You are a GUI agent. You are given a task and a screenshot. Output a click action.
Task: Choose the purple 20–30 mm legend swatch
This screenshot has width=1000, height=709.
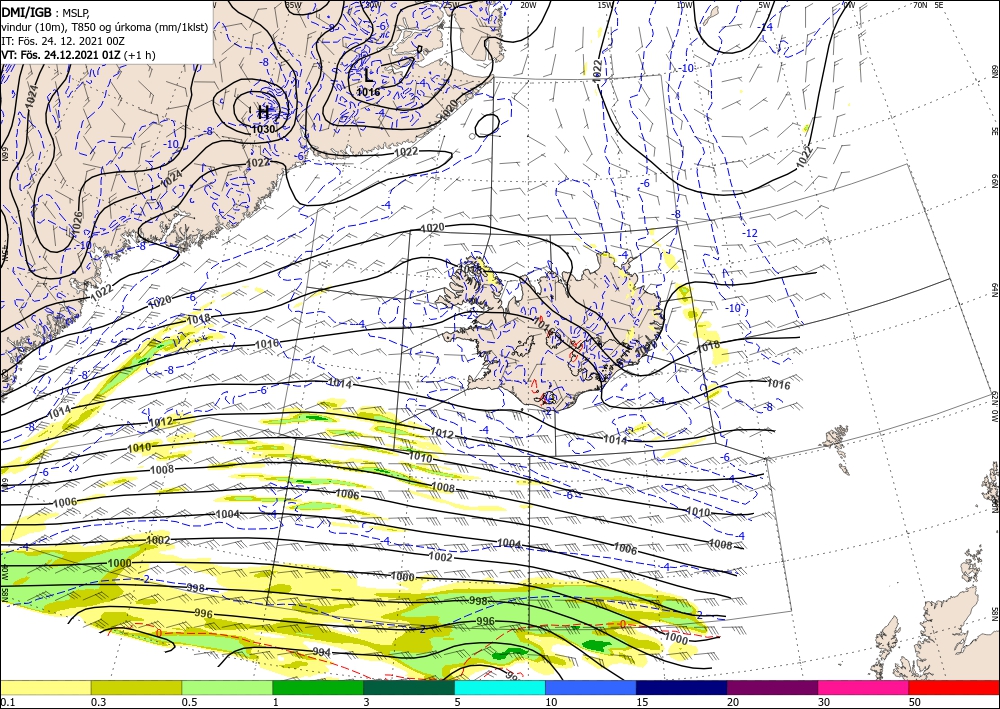pyautogui.click(x=772, y=687)
